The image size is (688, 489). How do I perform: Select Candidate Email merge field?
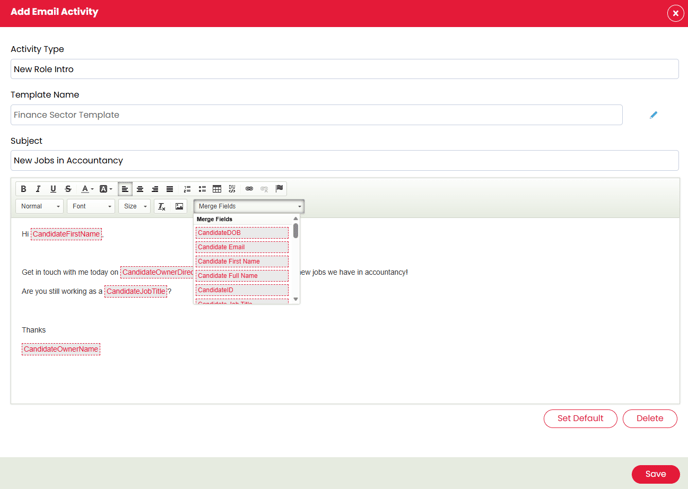(242, 247)
